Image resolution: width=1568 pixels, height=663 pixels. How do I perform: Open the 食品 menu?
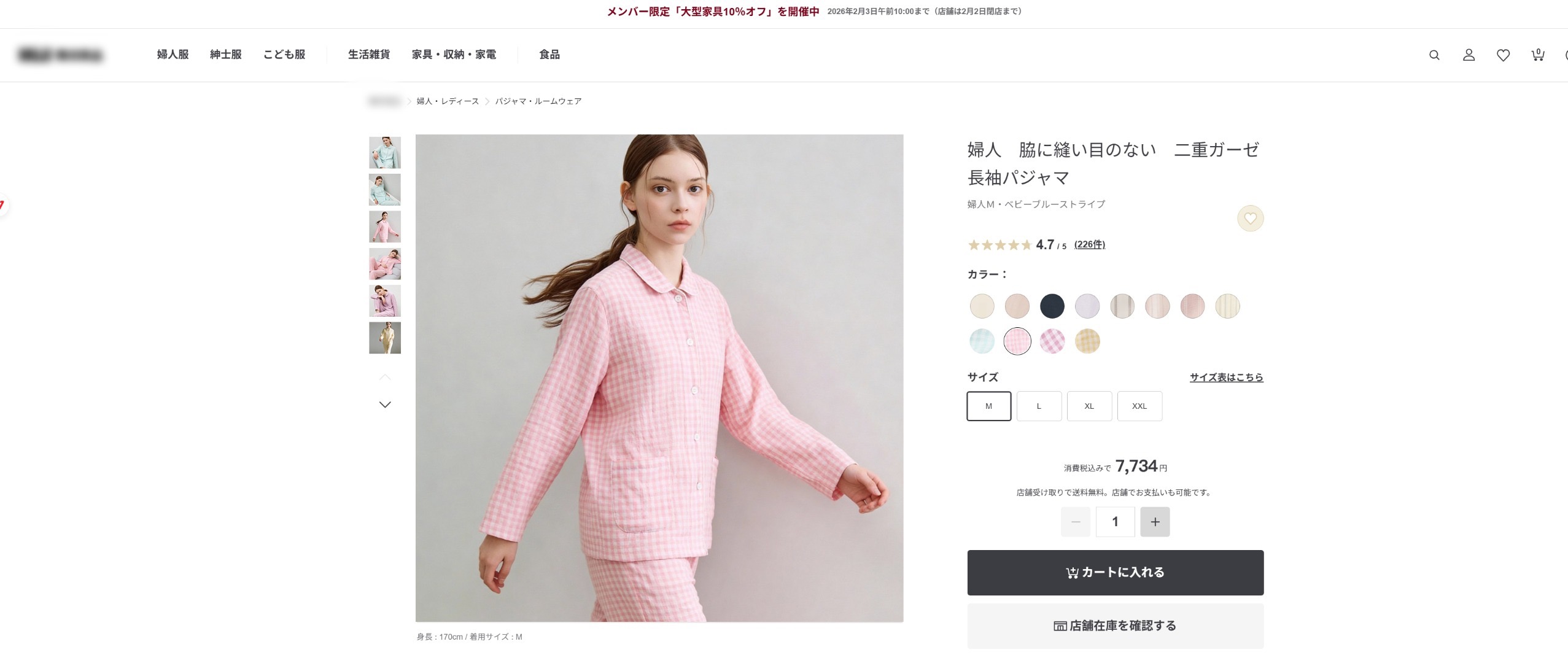[549, 55]
